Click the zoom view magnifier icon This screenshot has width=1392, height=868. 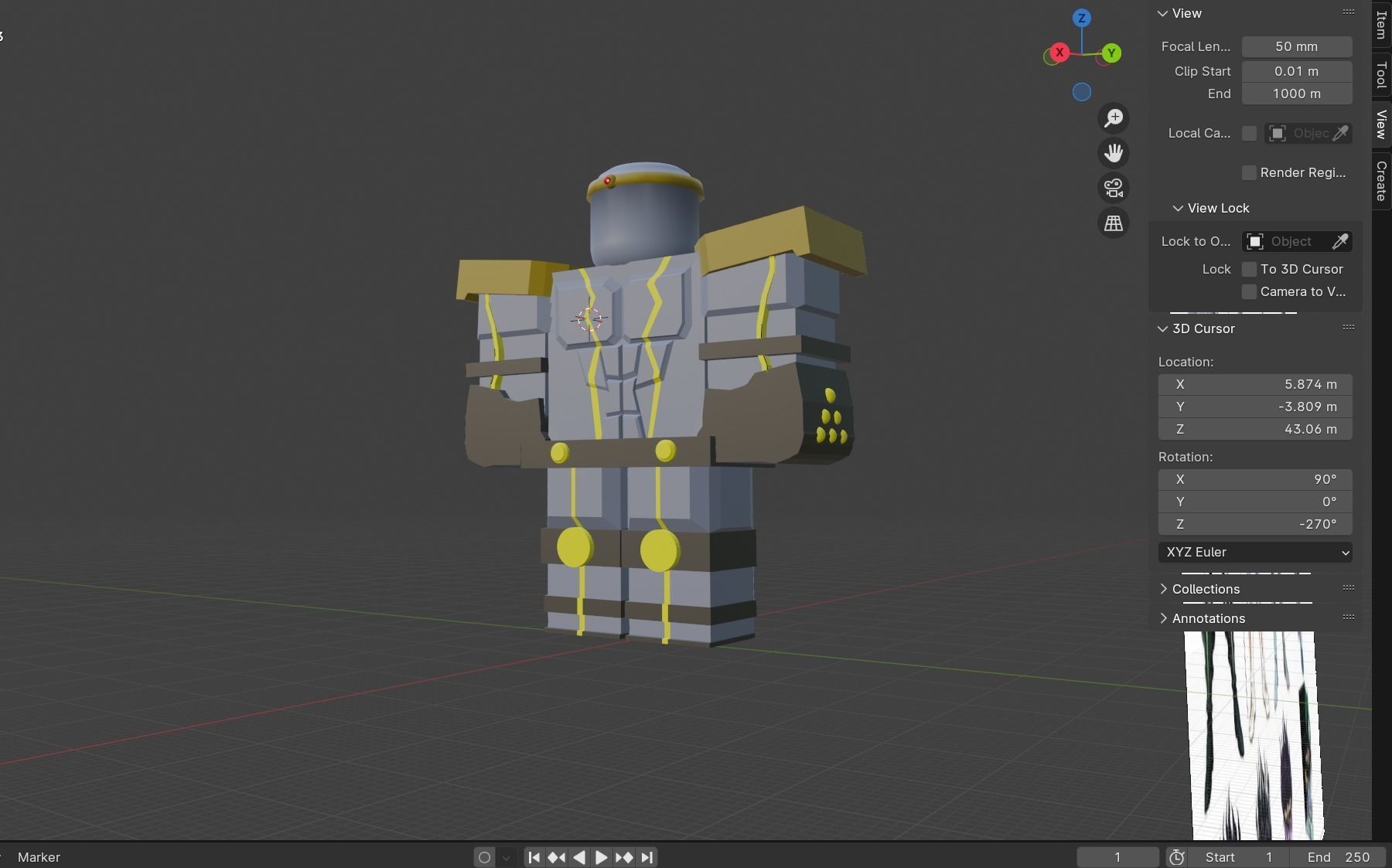(x=1114, y=118)
